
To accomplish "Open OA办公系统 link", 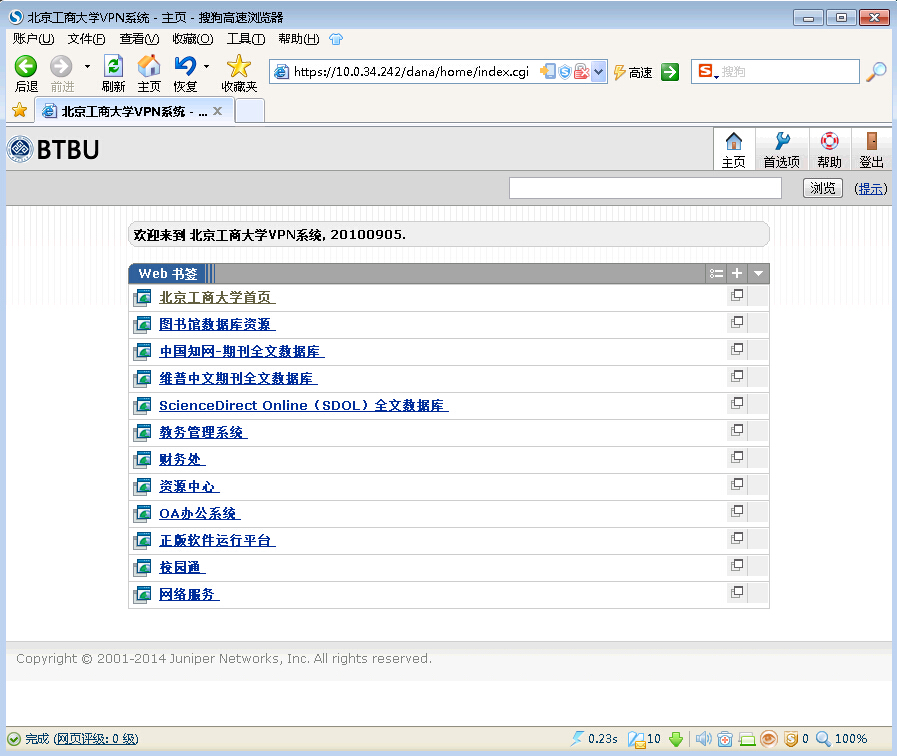I will point(199,514).
